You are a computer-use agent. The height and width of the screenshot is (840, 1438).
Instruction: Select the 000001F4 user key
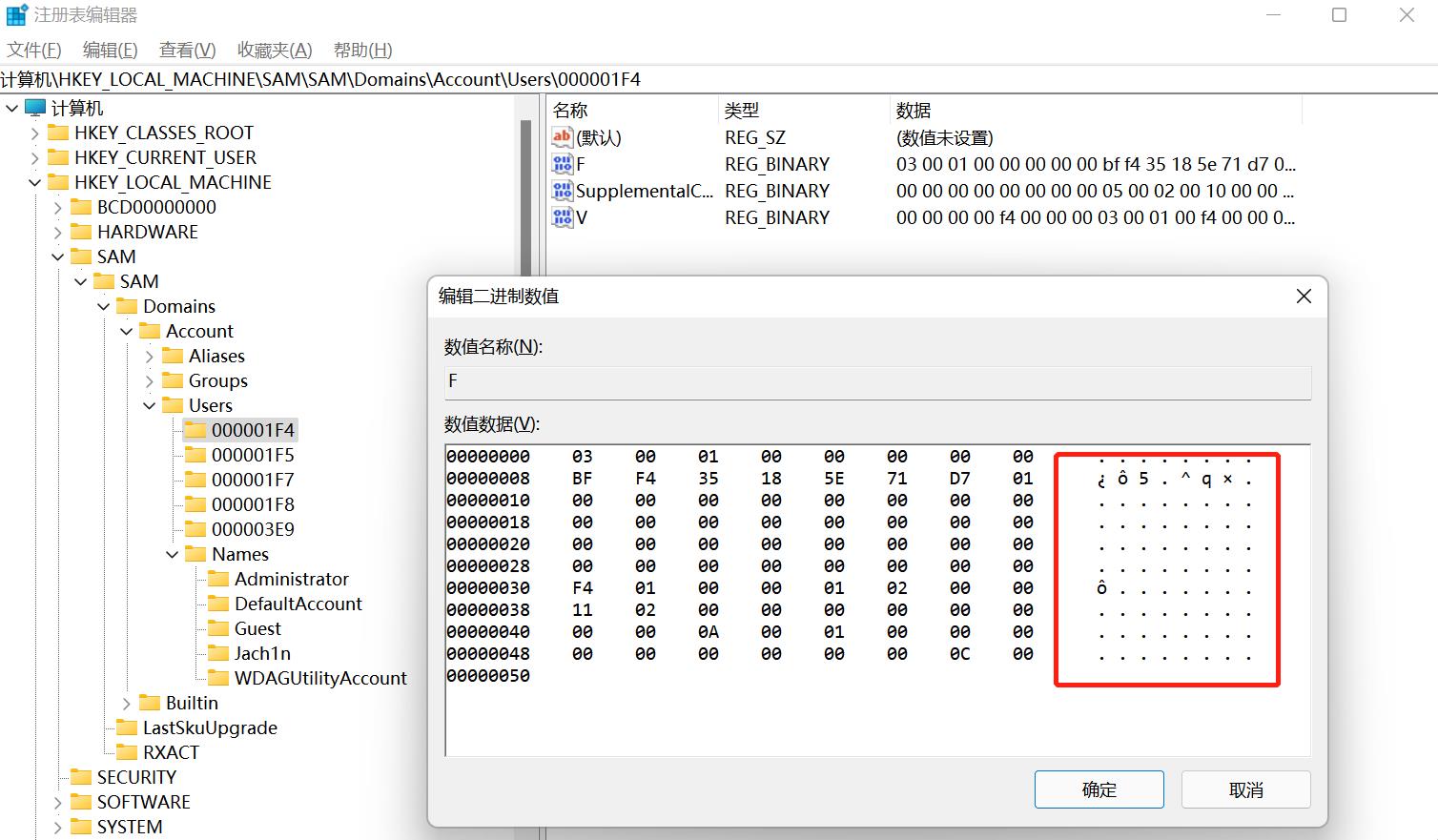253,430
